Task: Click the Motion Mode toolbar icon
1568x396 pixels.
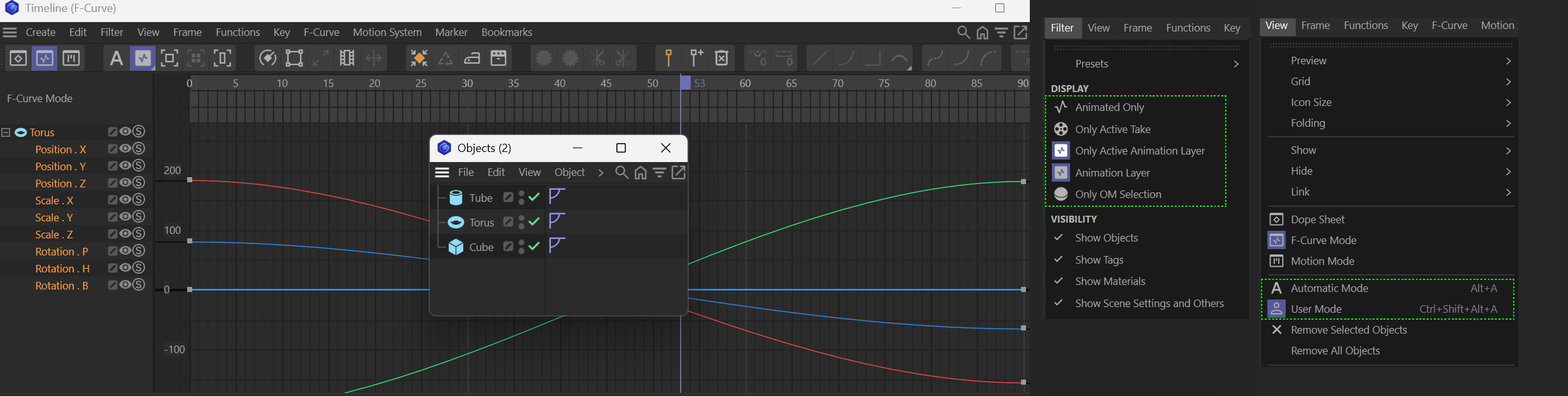Action: (71, 59)
